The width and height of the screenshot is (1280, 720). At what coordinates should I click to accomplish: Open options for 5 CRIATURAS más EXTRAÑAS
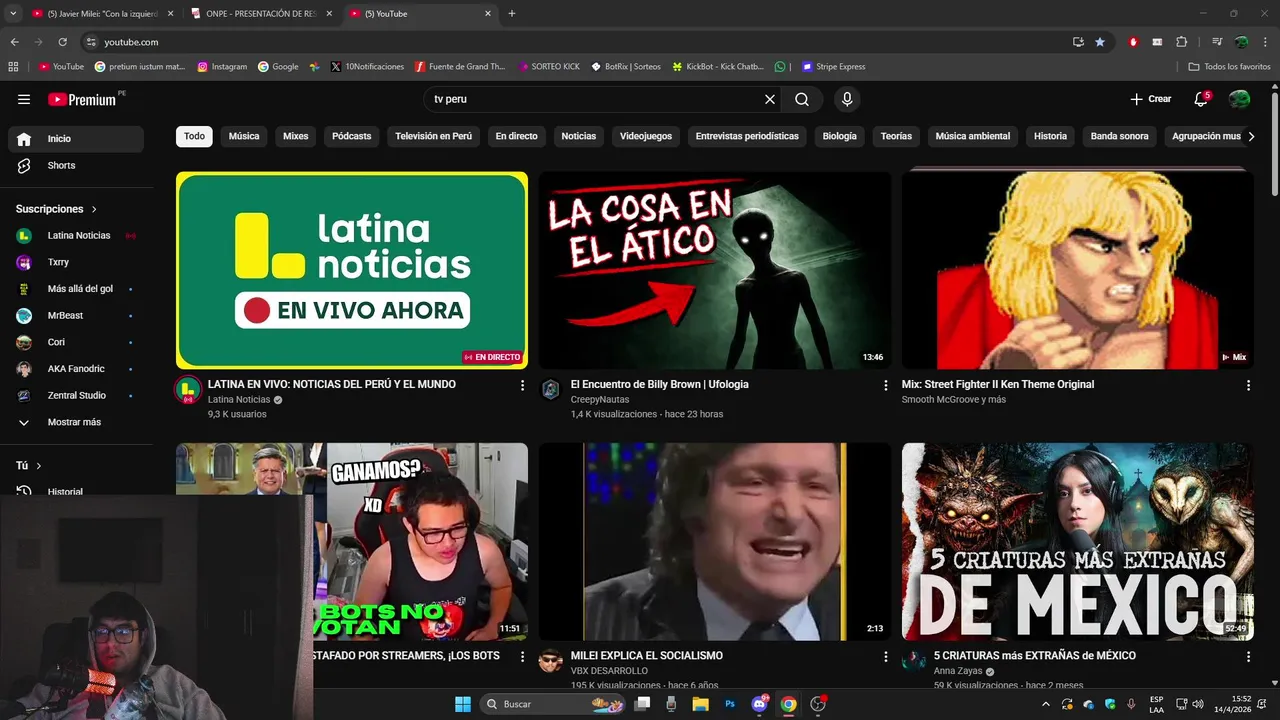click(1248, 657)
